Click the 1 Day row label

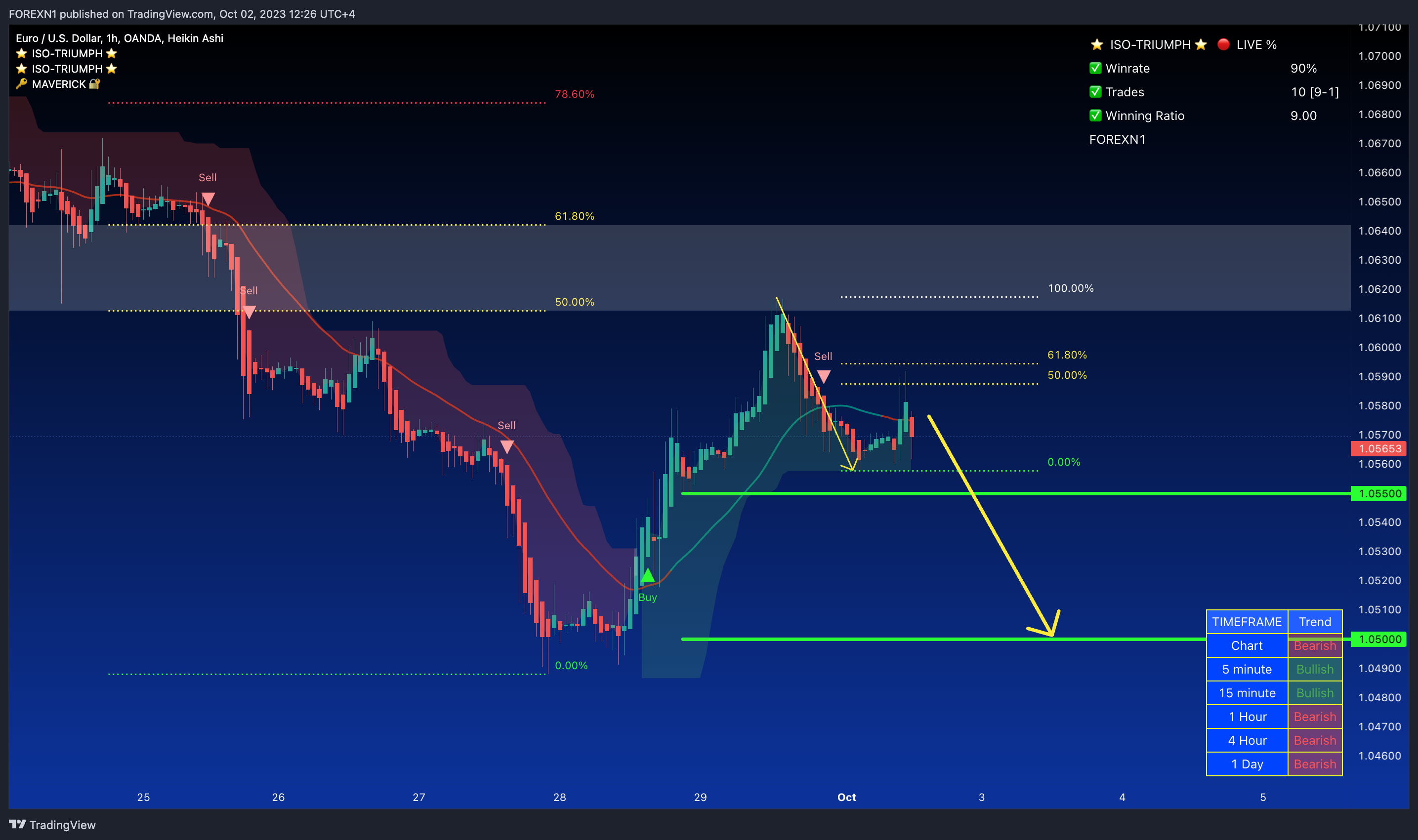[1247, 764]
